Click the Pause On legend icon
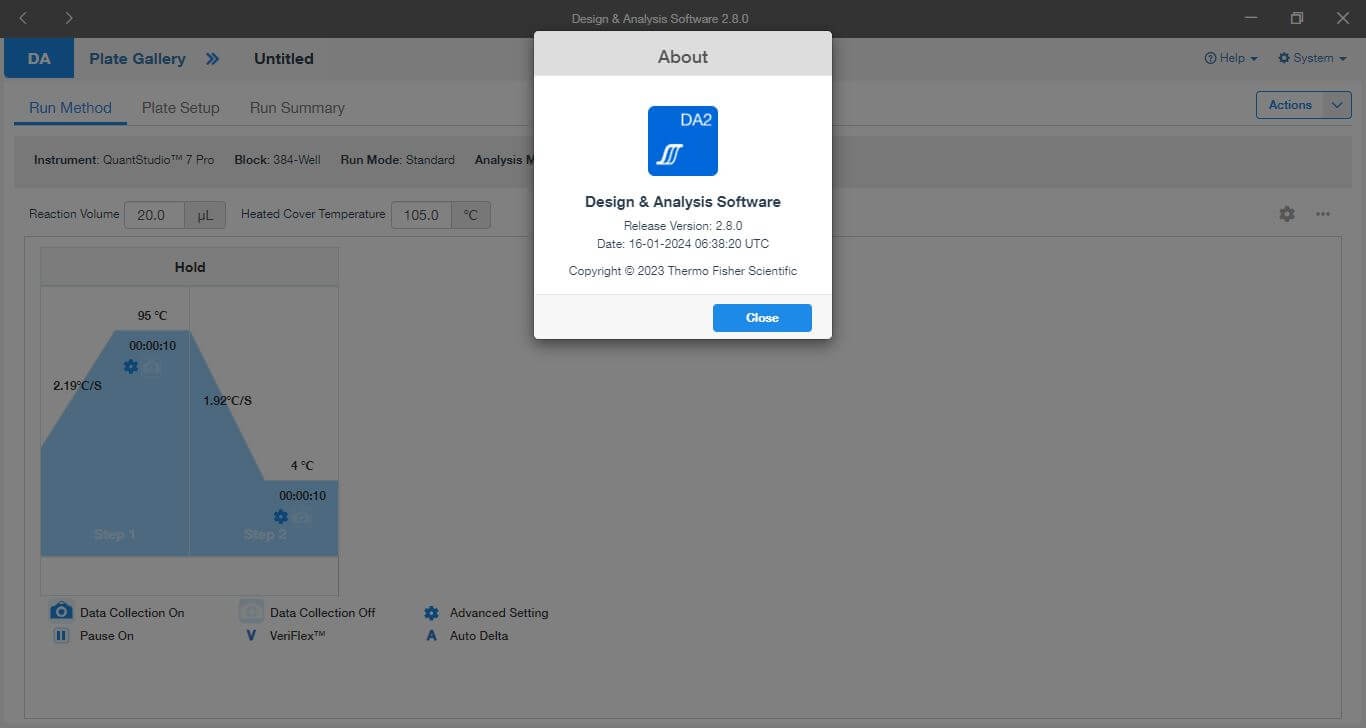This screenshot has width=1366, height=728. (61, 636)
